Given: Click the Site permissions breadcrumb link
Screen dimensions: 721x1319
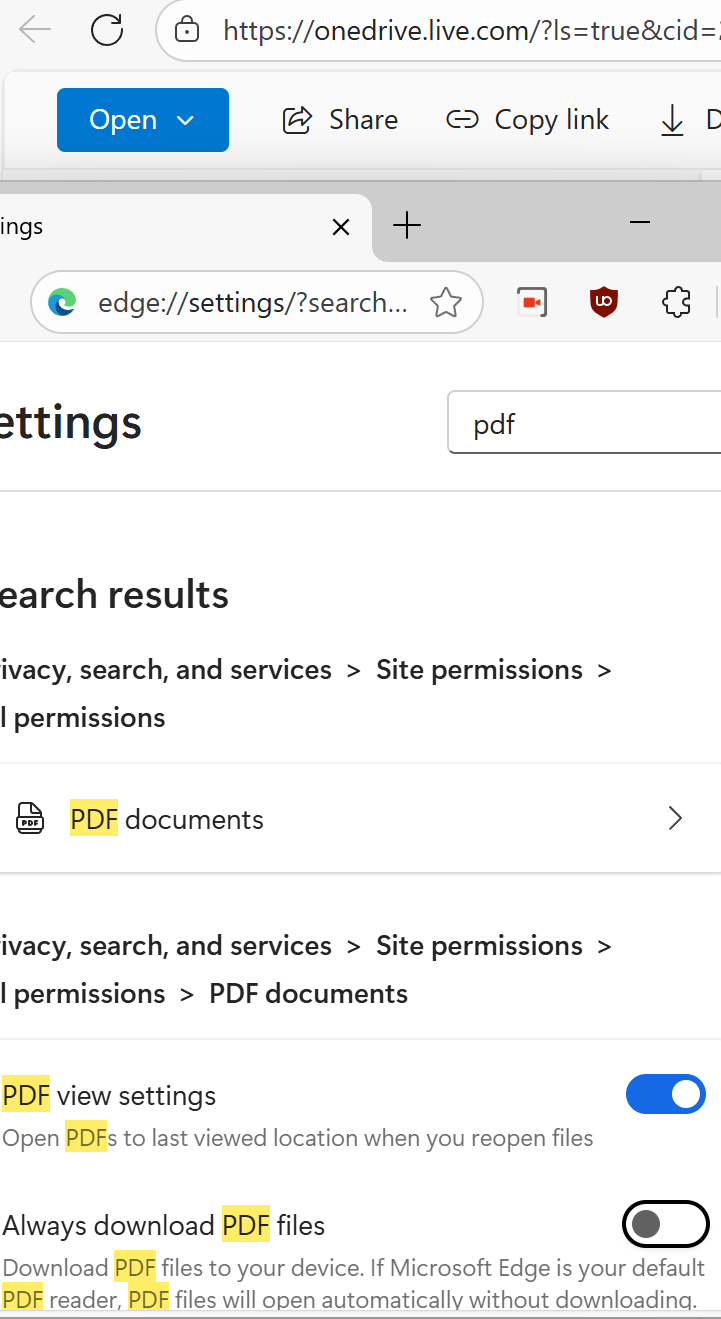Looking at the screenshot, I should 479,669.
